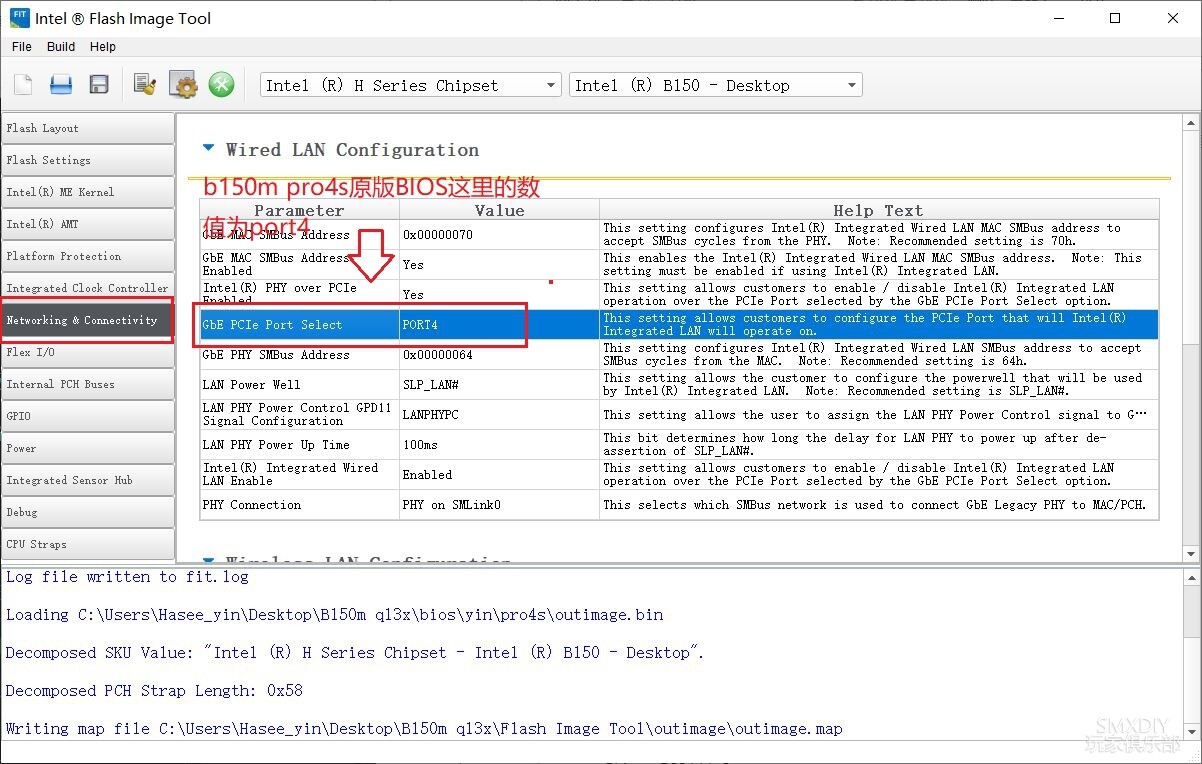
Task: Click the 'Log file written to fit.log' line
Action: [127, 577]
